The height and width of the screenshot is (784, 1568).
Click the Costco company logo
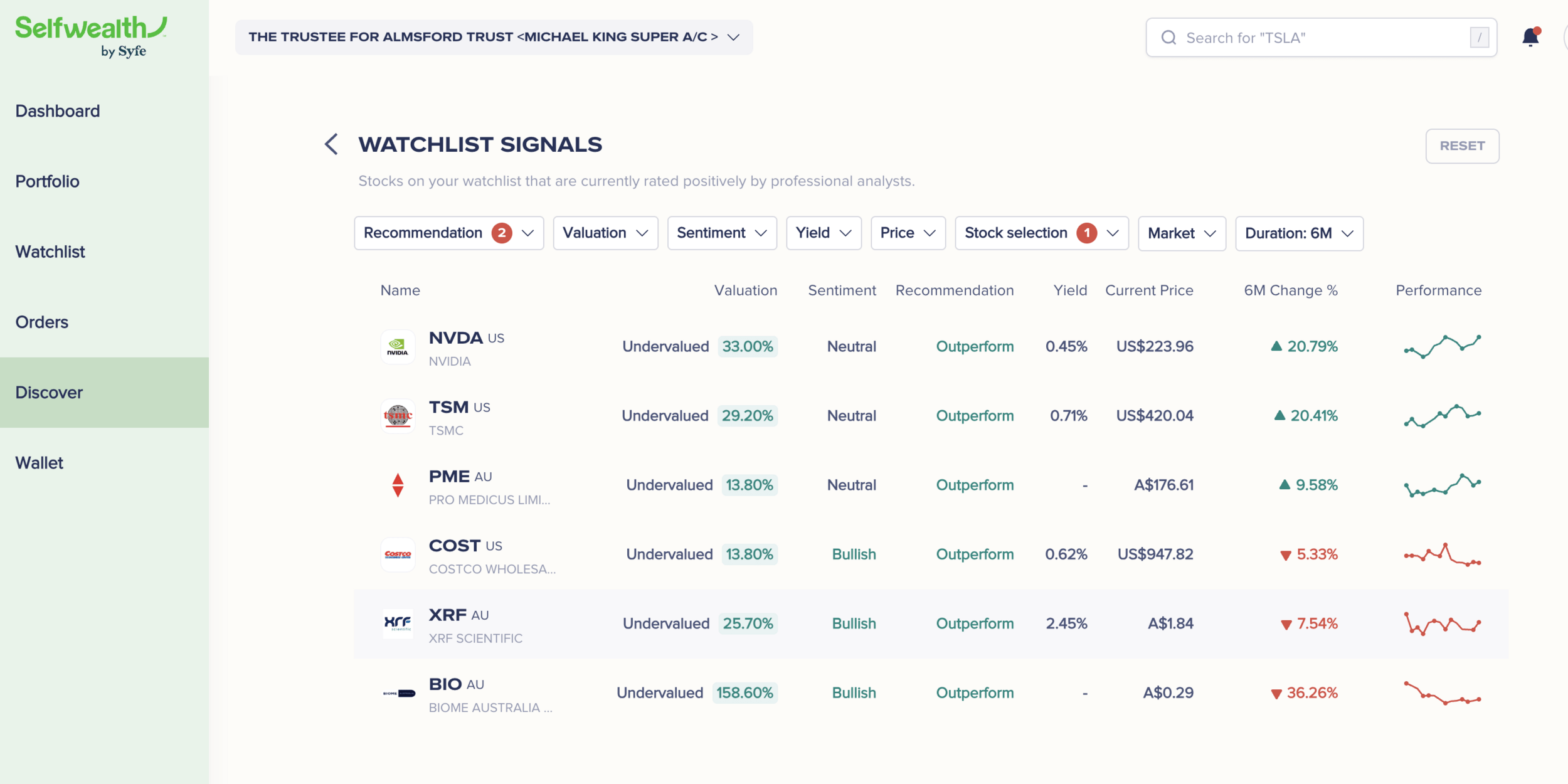coord(398,554)
